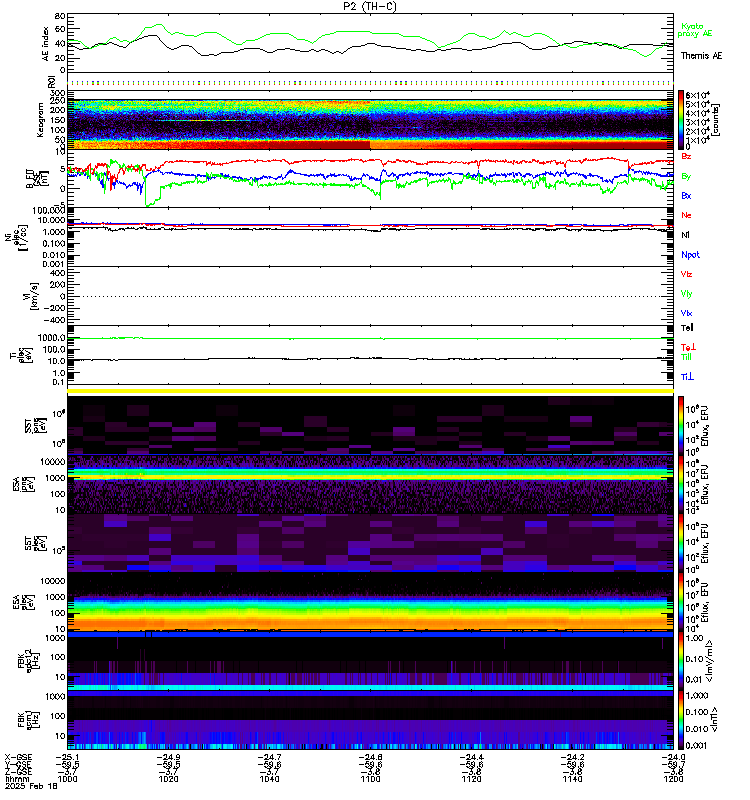This screenshot has height=800, width=750.
Task: Click the B_FIT [nT] y-axis title
Action: 38,179
